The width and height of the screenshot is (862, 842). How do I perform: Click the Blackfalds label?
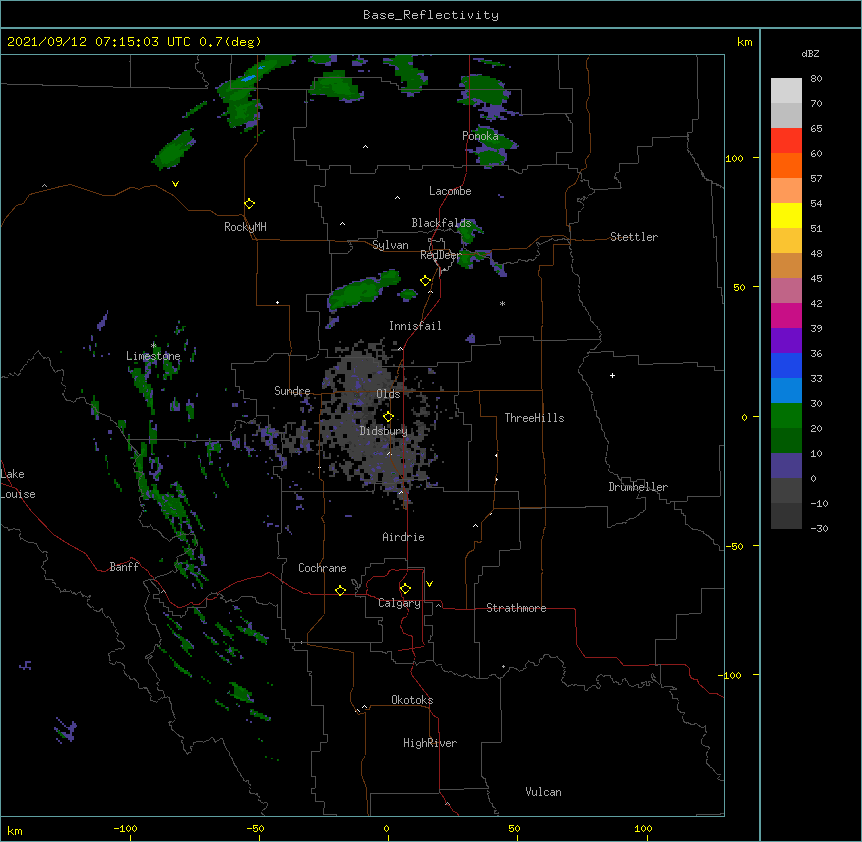(x=441, y=223)
